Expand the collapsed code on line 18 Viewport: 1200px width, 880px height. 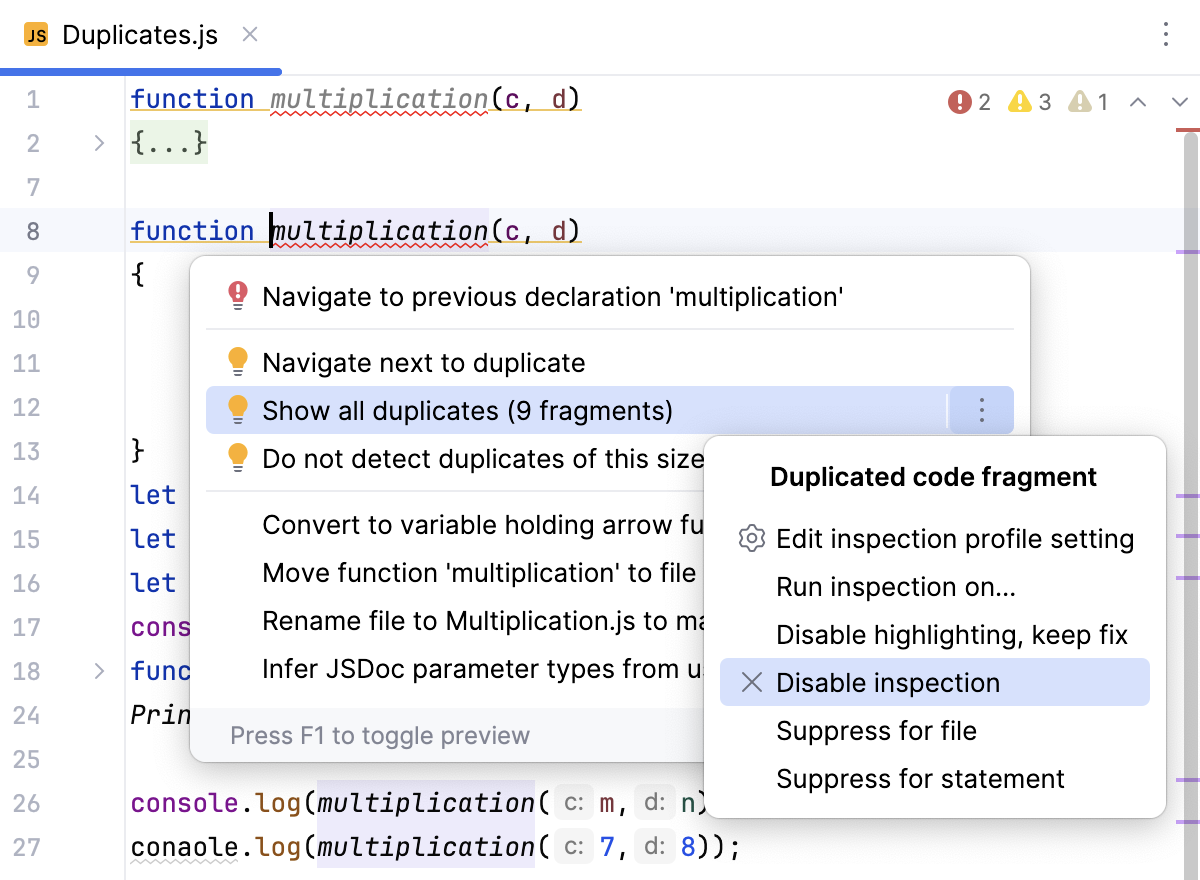point(98,671)
